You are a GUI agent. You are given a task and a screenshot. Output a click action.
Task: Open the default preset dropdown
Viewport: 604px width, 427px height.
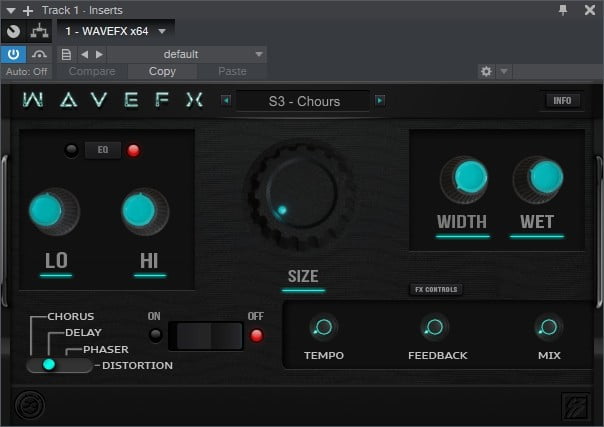coord(187,55)
